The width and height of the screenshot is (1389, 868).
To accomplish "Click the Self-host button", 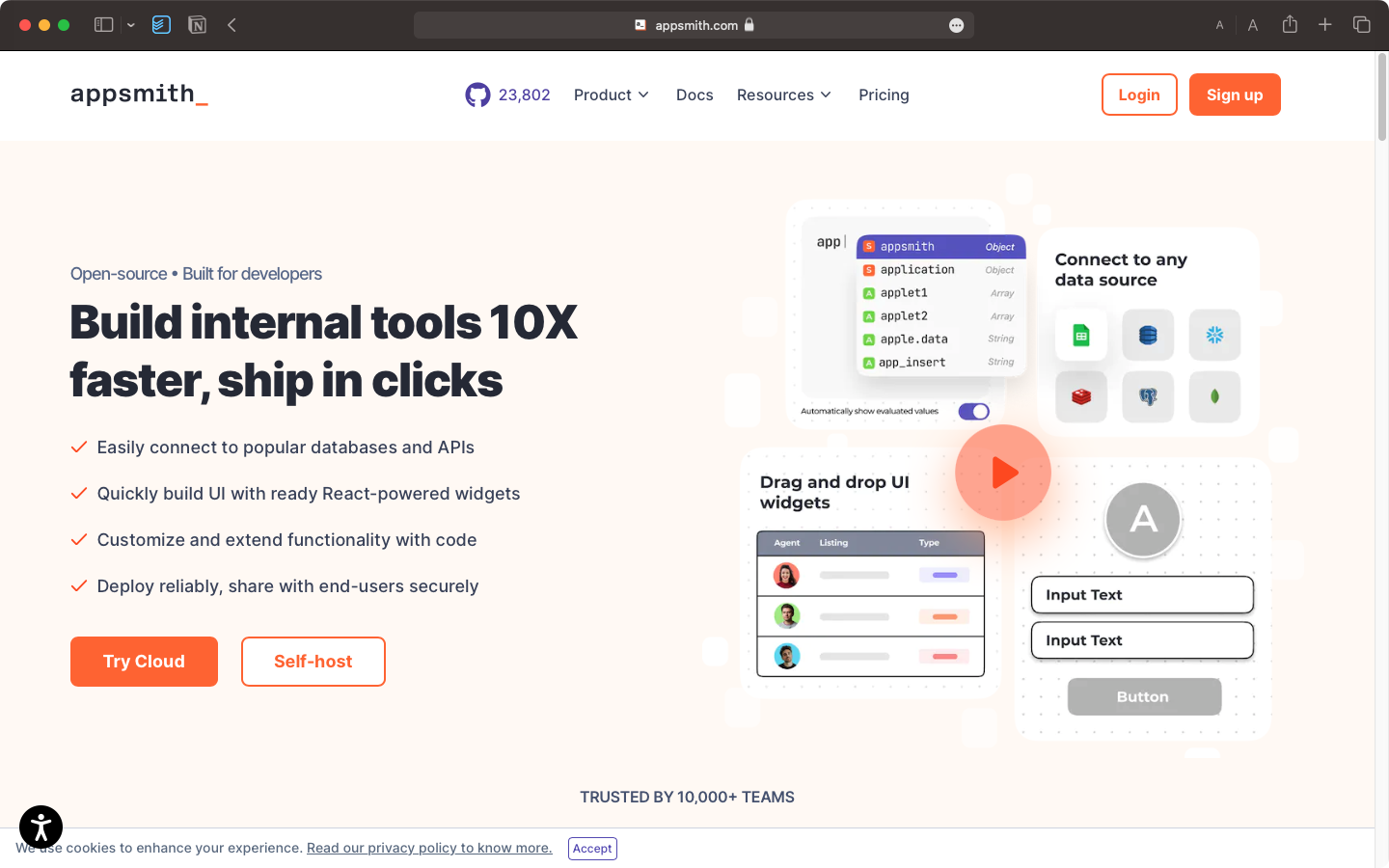I will 313,662.
